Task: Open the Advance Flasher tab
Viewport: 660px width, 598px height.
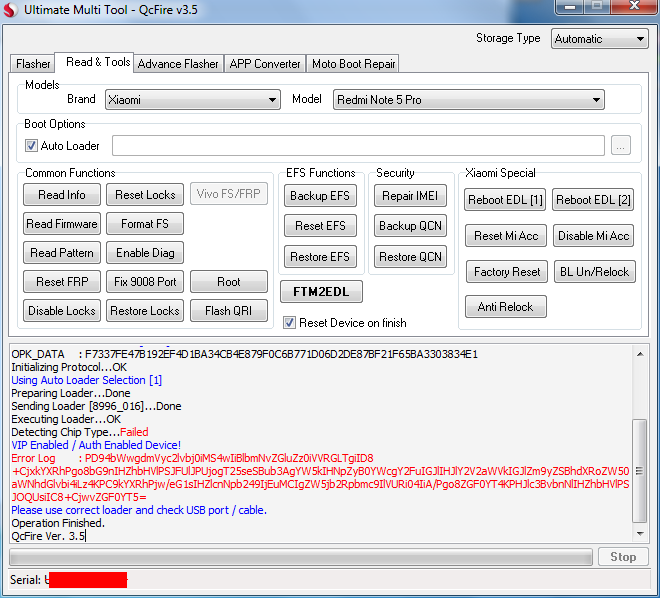Action: click(x=178, y=64)
